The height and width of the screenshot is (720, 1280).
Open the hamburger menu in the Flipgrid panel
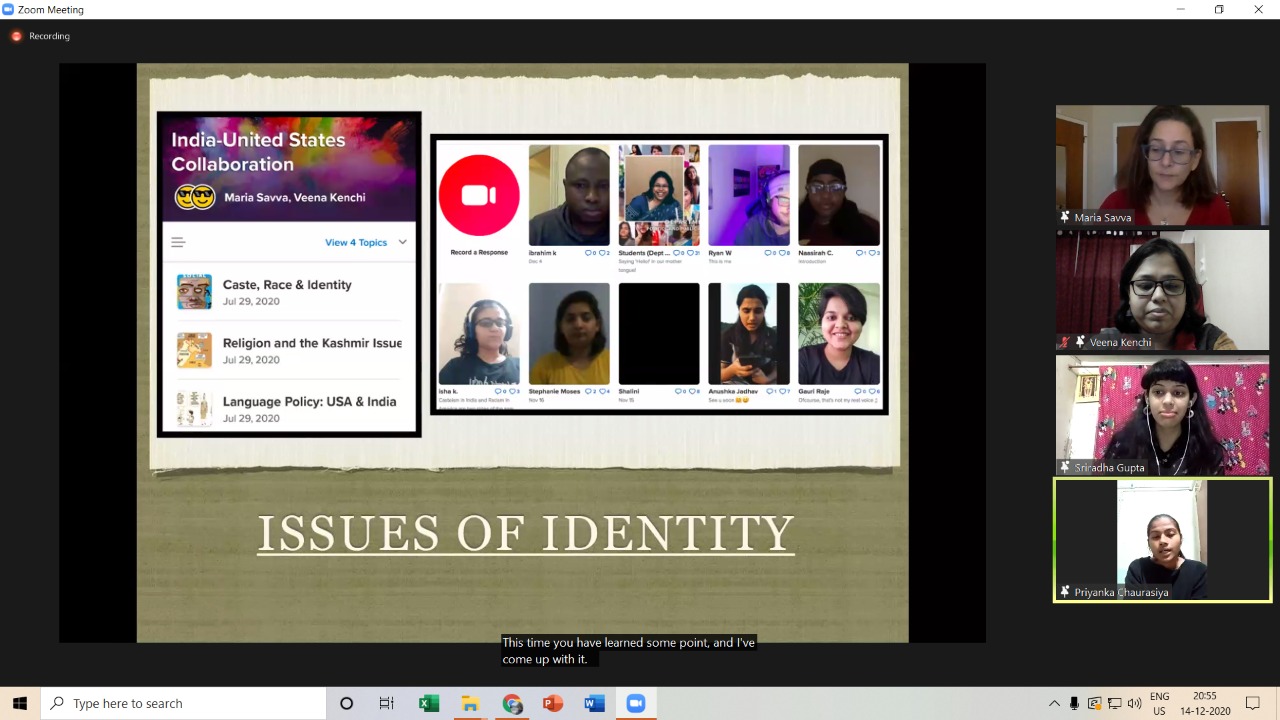click(x=178, y=242)
